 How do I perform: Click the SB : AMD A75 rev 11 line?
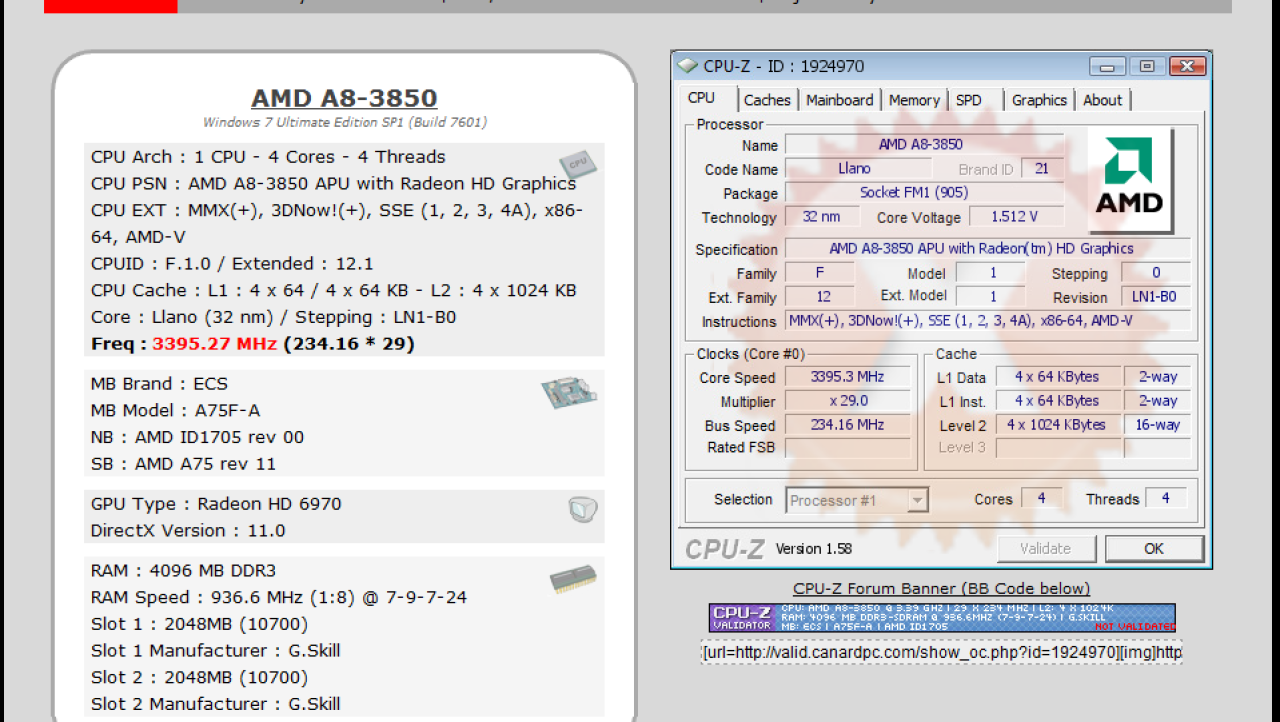(x=183, y=464)
